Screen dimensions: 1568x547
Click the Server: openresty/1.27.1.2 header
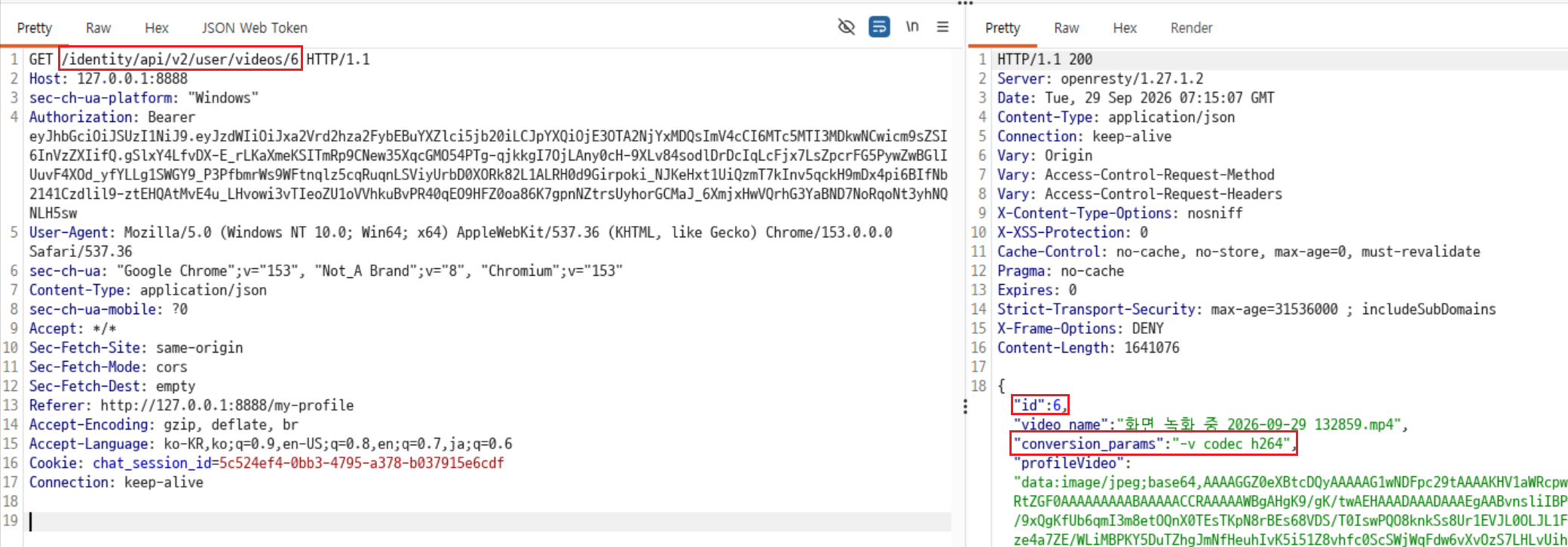pos(1100,78)
